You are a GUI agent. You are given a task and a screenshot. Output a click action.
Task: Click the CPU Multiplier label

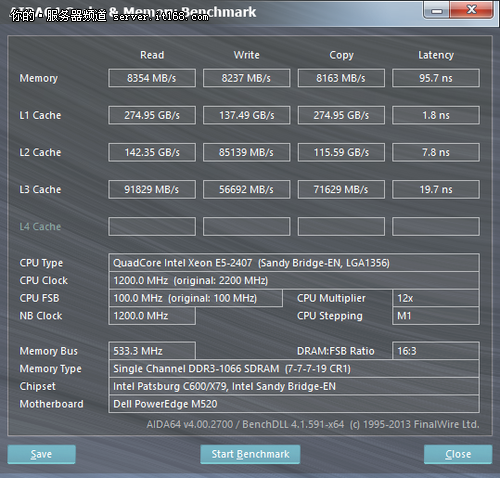(331, 298)
